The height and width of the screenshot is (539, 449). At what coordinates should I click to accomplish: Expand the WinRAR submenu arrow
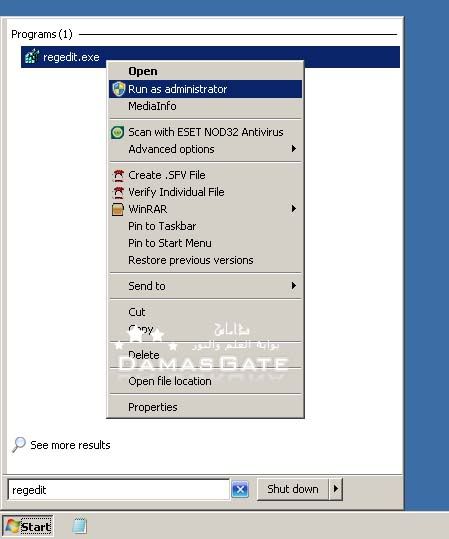pyautogui.click(x=294, y=209)
